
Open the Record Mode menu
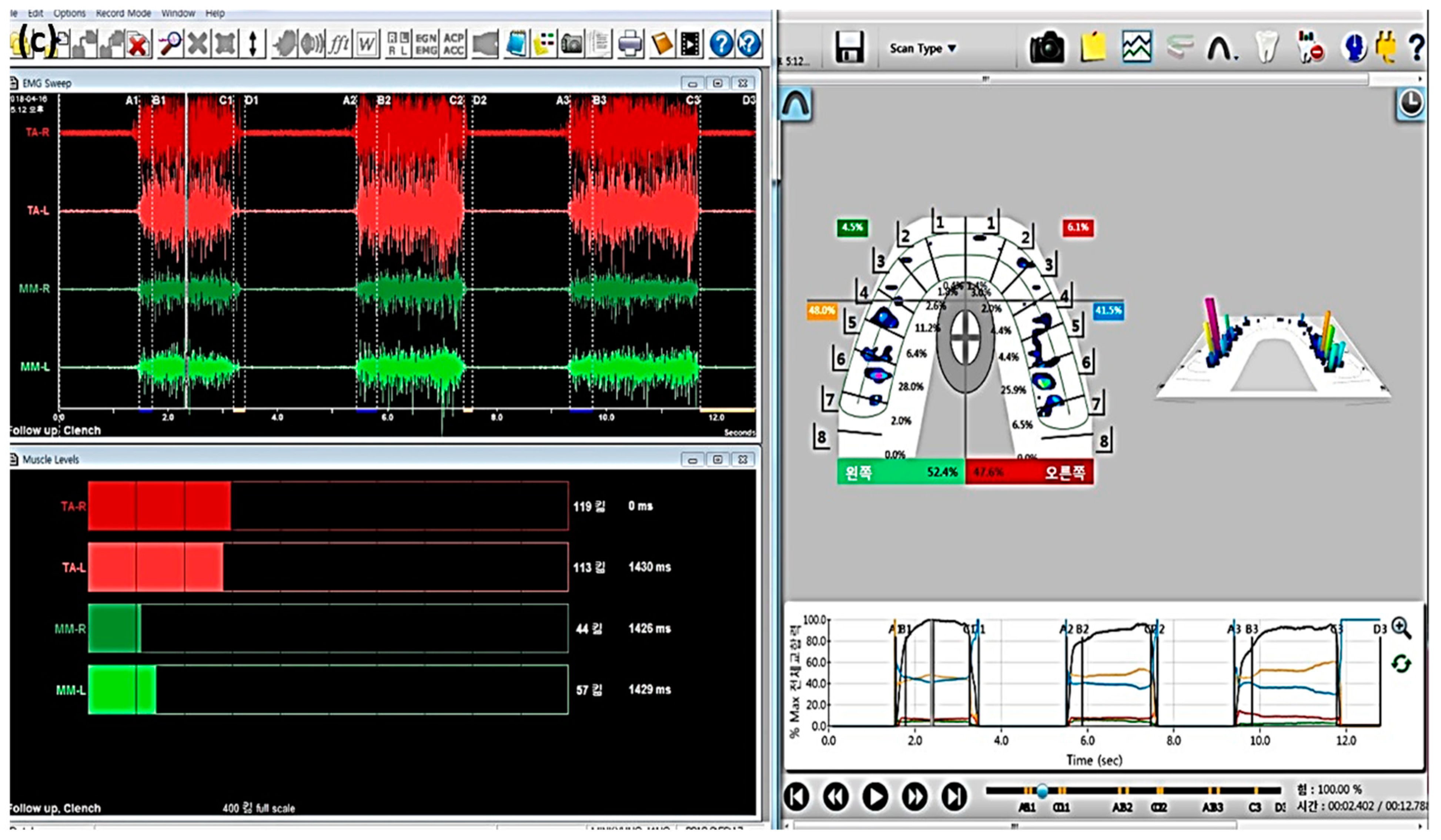pyautogui.click(x=123, y=13)
